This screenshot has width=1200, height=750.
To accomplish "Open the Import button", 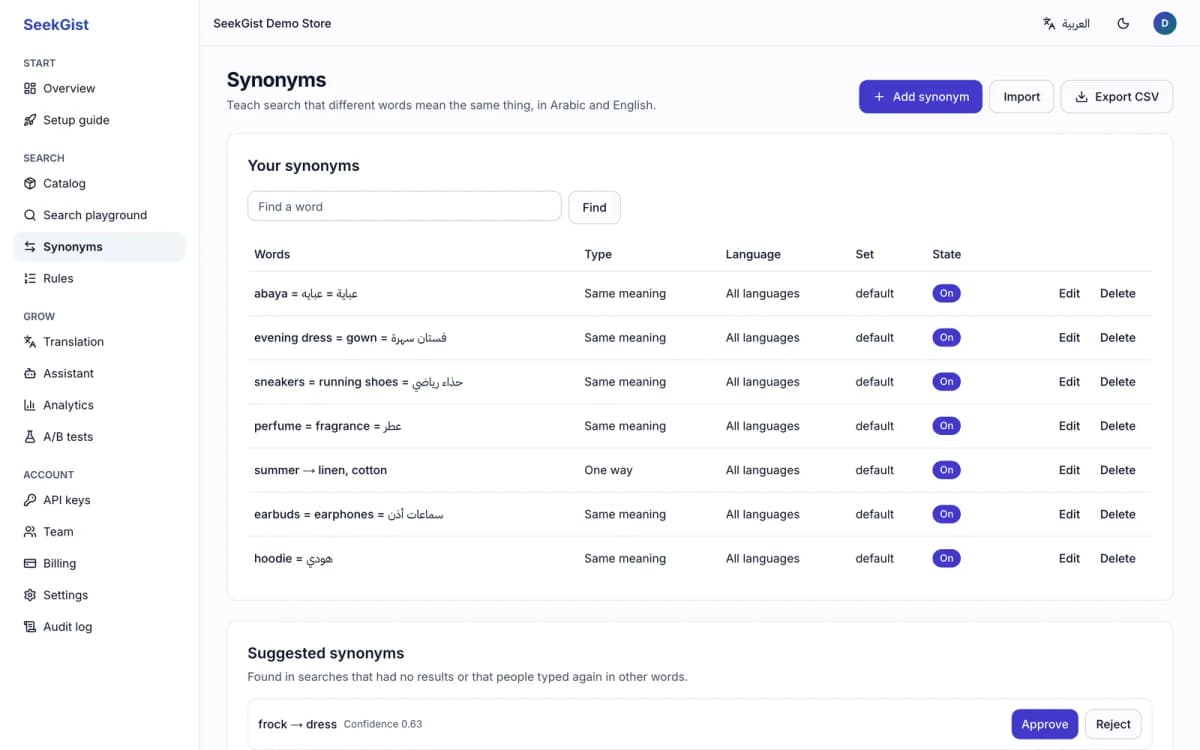I will click(x=1021, y=97).
